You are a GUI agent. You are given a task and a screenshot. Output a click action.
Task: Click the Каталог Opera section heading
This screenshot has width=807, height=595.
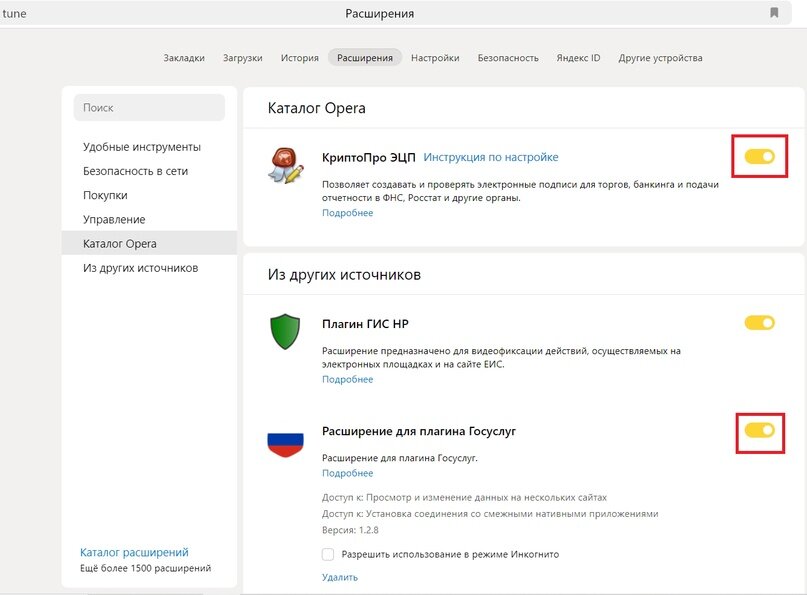click(x=317, y=108)
